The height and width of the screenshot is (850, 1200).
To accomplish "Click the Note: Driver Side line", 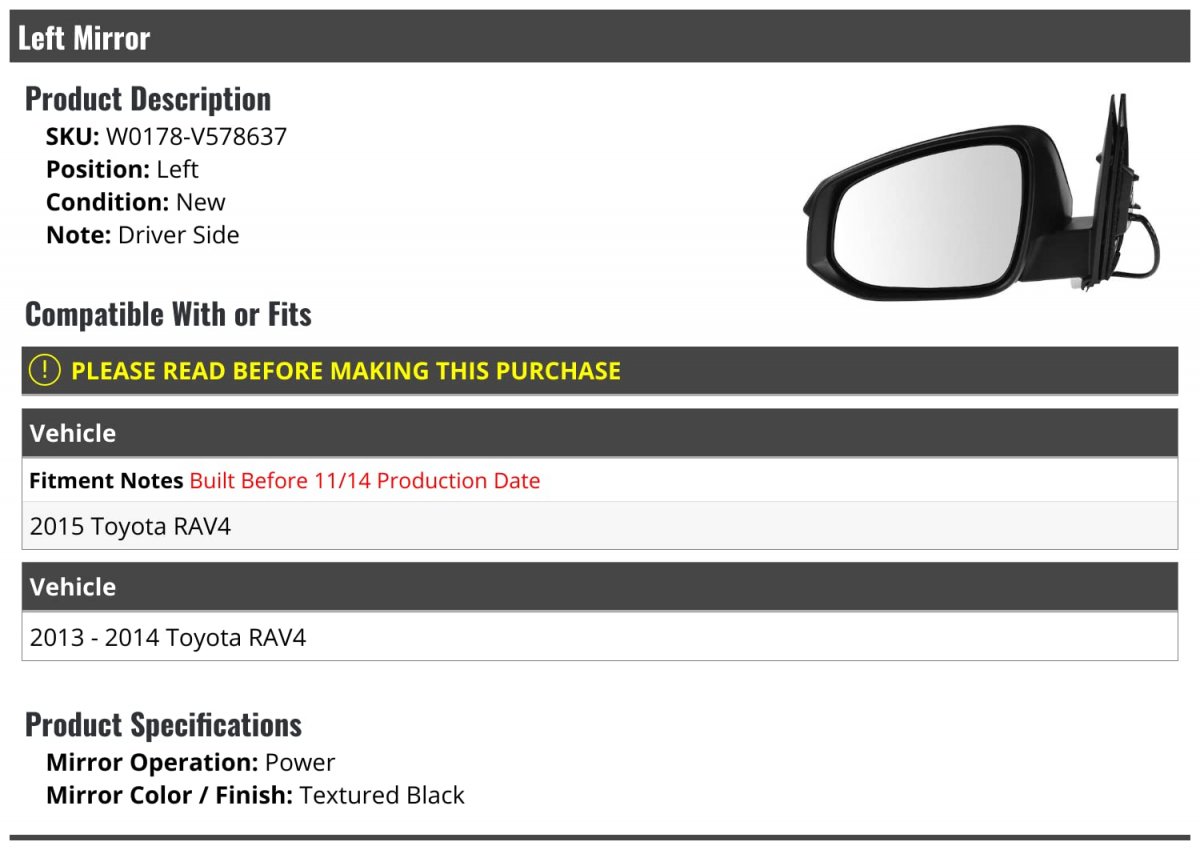I will 143,235.
